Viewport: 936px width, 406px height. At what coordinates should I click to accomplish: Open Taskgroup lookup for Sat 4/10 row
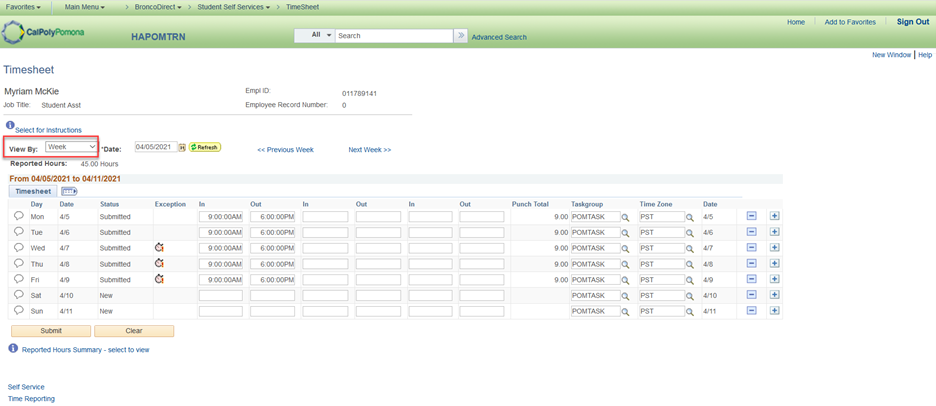pyautogui.click(x=626, y=296)
